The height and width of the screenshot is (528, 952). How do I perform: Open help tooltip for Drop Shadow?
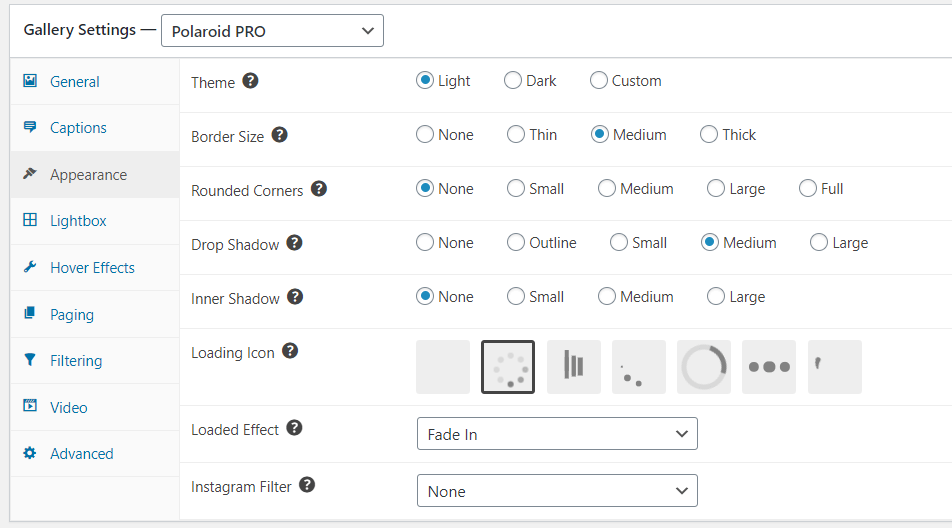point(294,243)
